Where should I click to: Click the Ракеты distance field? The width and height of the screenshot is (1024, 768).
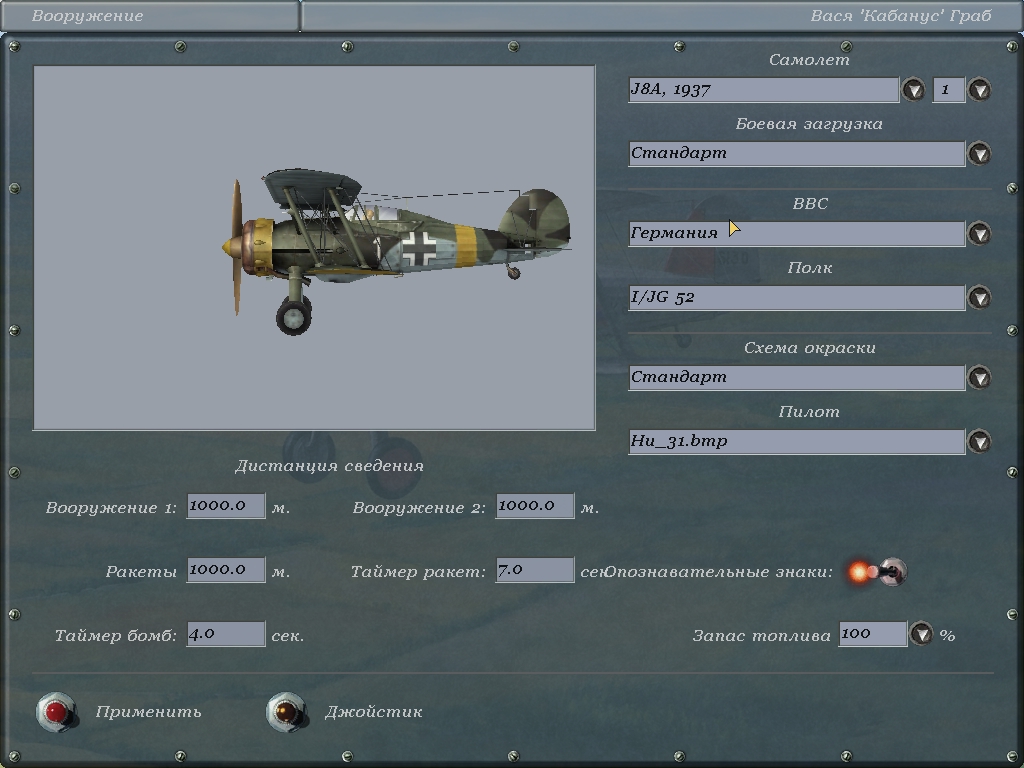[x=226, y=570]
